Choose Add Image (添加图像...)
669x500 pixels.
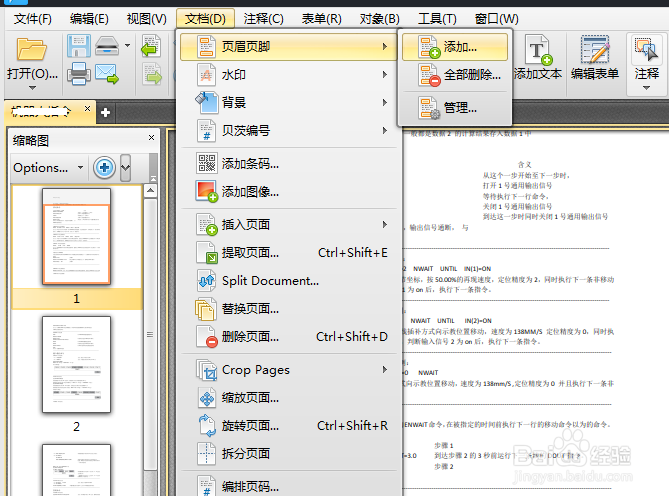pos(289,192)
